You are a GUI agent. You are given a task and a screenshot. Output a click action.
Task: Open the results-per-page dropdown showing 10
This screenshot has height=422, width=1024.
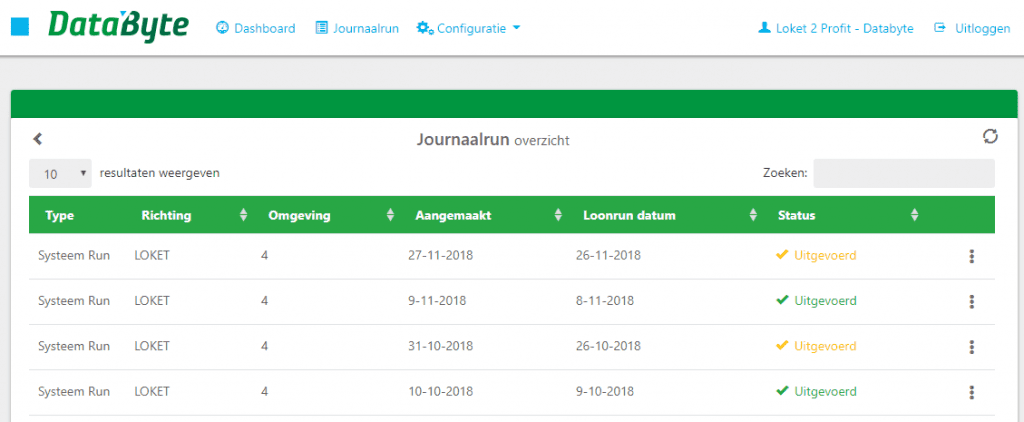click(x=60, y=174)
